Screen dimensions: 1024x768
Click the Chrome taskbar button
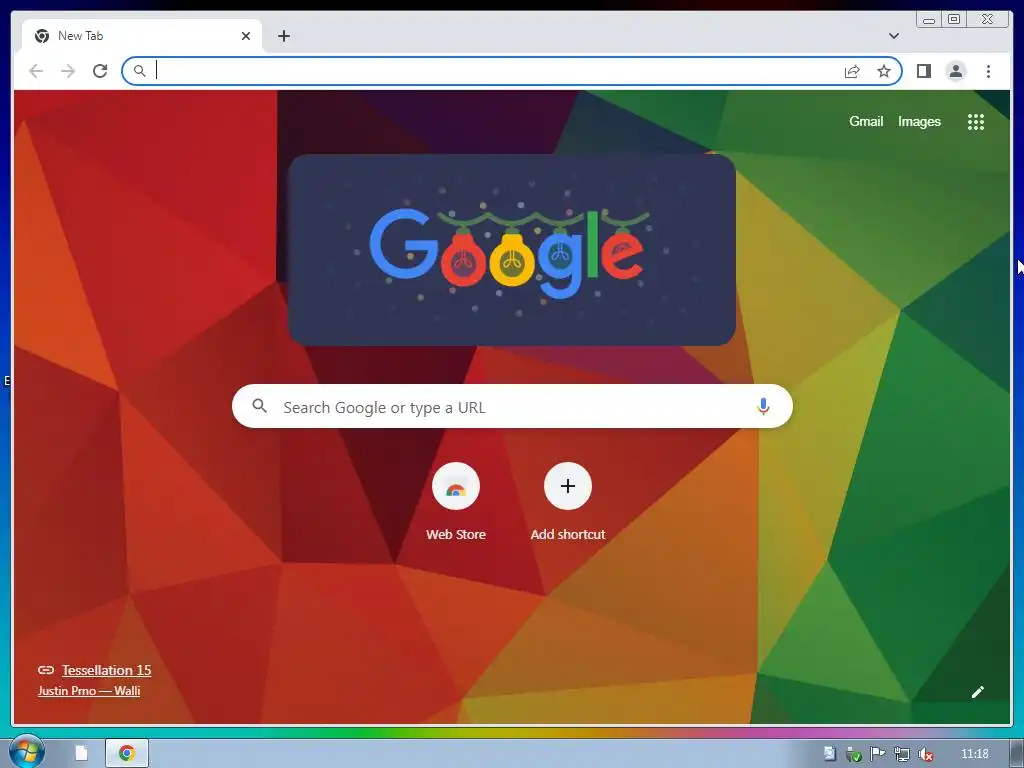point(127,754)
